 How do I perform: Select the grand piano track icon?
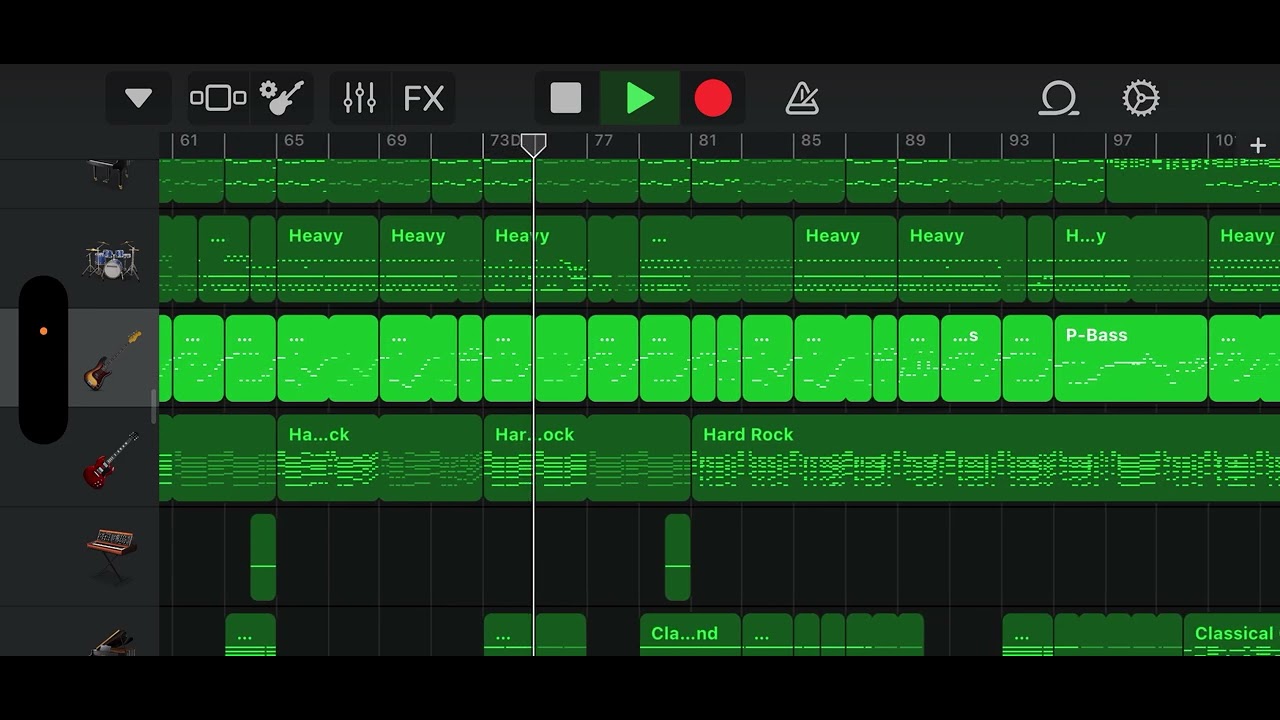pyautogui.click(x=110, y=172)
